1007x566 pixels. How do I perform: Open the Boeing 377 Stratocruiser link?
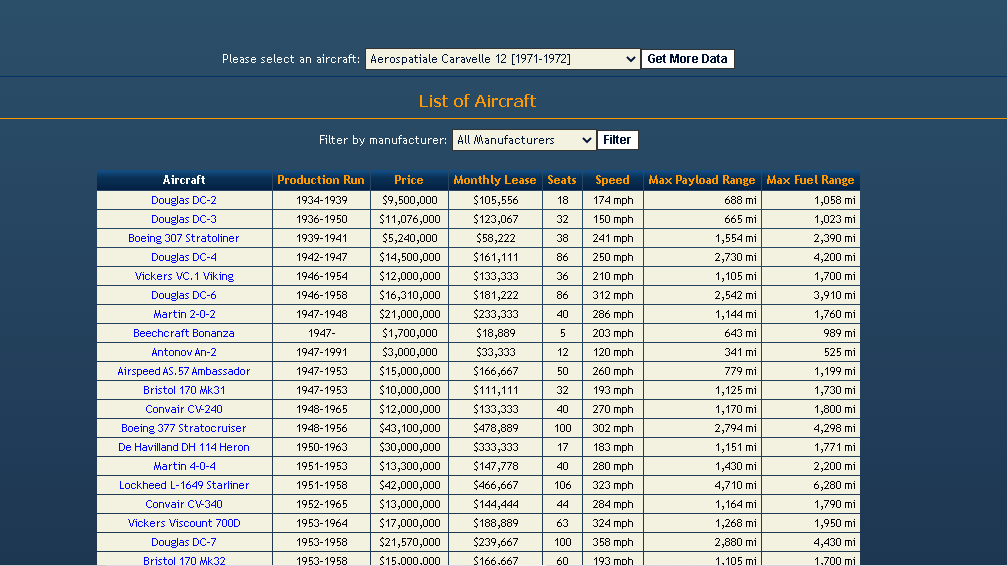[184, 429]
